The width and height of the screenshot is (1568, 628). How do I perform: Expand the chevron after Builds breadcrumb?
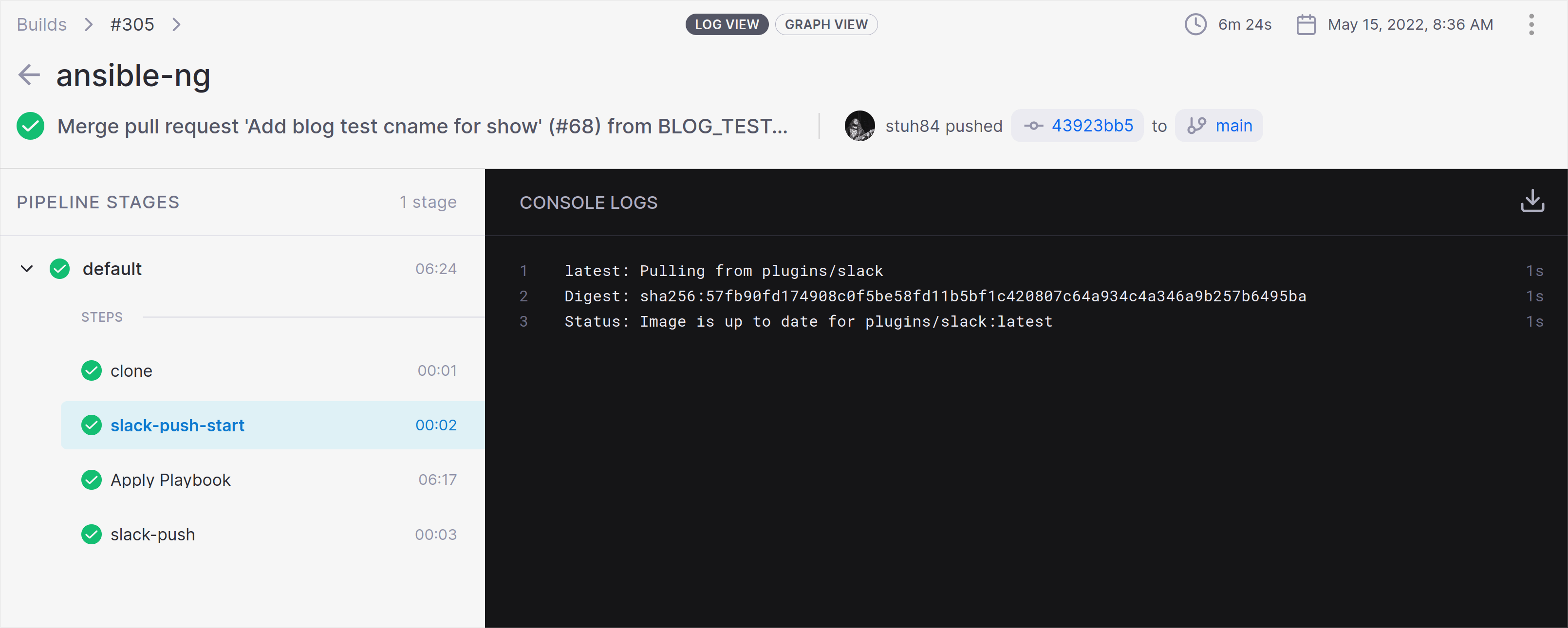click(x=89, y=24)
